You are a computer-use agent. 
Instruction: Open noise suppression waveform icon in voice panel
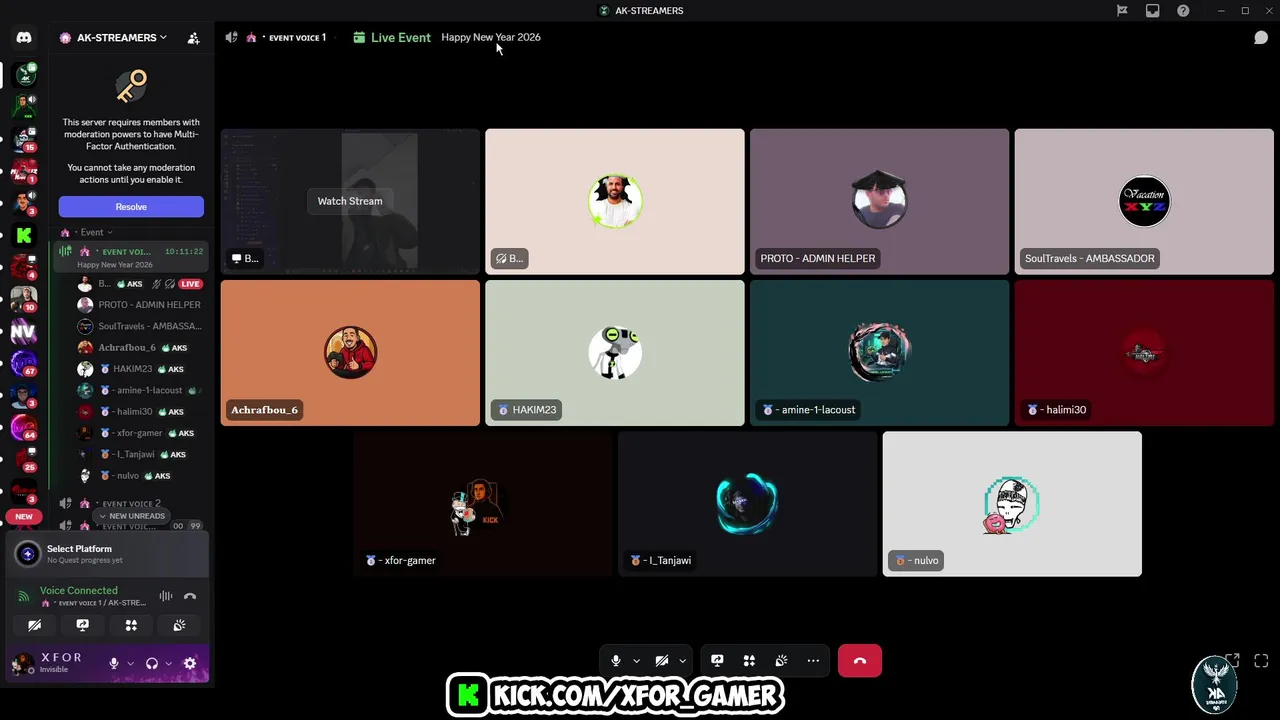[166, 597]
